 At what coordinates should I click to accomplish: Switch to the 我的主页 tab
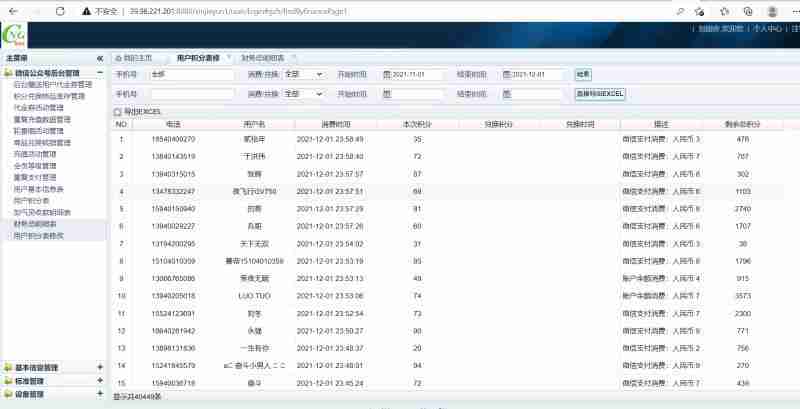tap(138, 58)
